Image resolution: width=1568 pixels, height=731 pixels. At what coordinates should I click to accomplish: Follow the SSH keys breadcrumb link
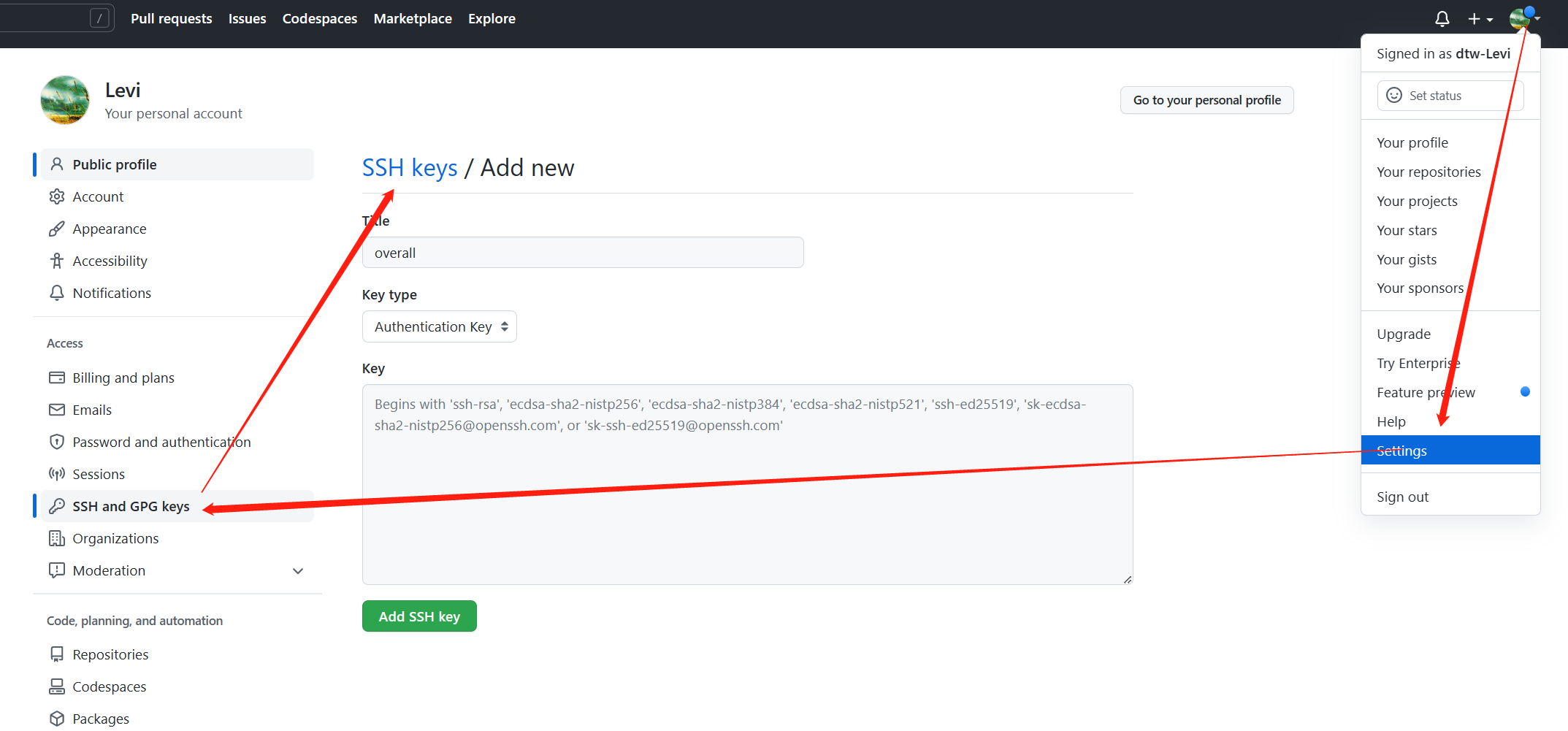pos(410,168)
